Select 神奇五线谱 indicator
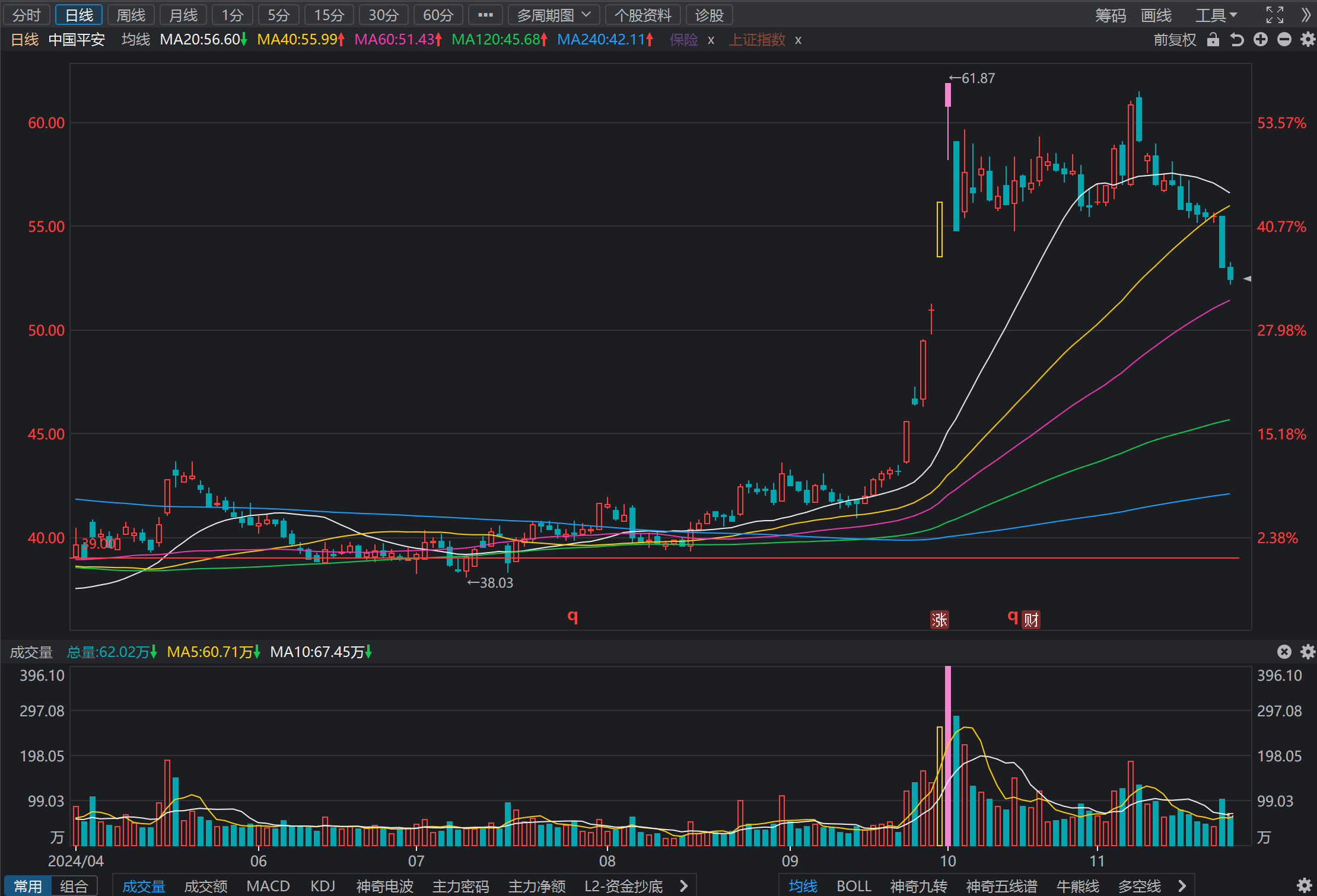Image resolution: width=1317 pixels, height=896 pixels. click(x=1002, y=886)
